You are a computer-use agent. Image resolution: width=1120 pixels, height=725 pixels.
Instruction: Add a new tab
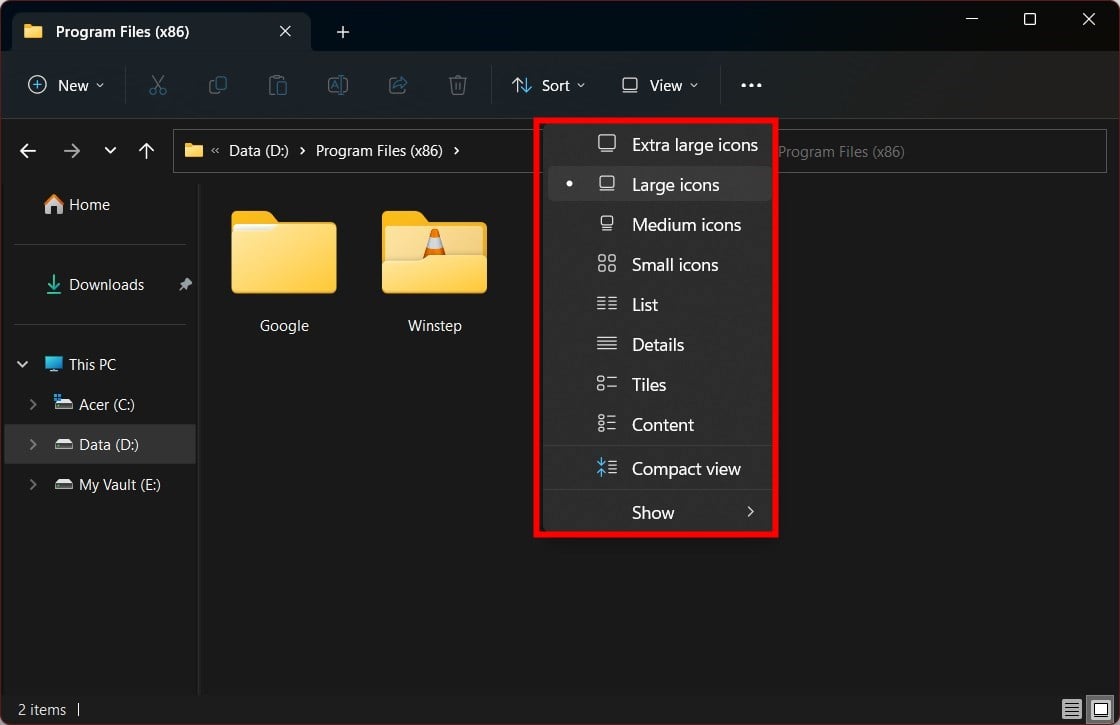[x=343, y=32]
